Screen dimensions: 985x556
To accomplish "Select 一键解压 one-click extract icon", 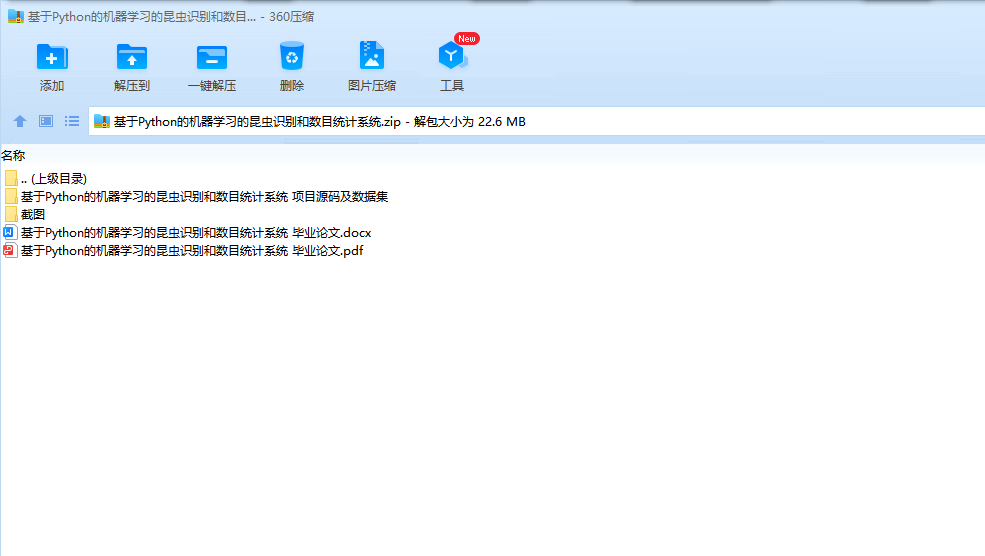I will point(212,57).
